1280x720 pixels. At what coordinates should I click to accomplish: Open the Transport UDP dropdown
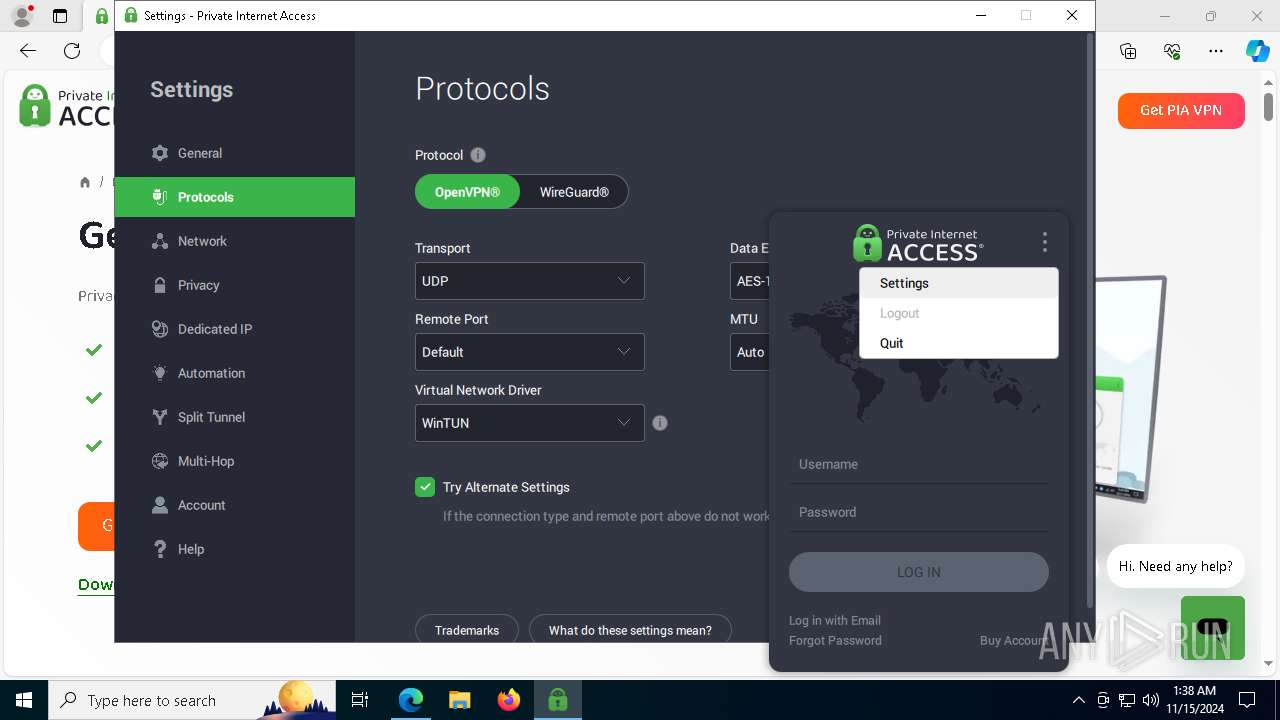coord(530,281)
